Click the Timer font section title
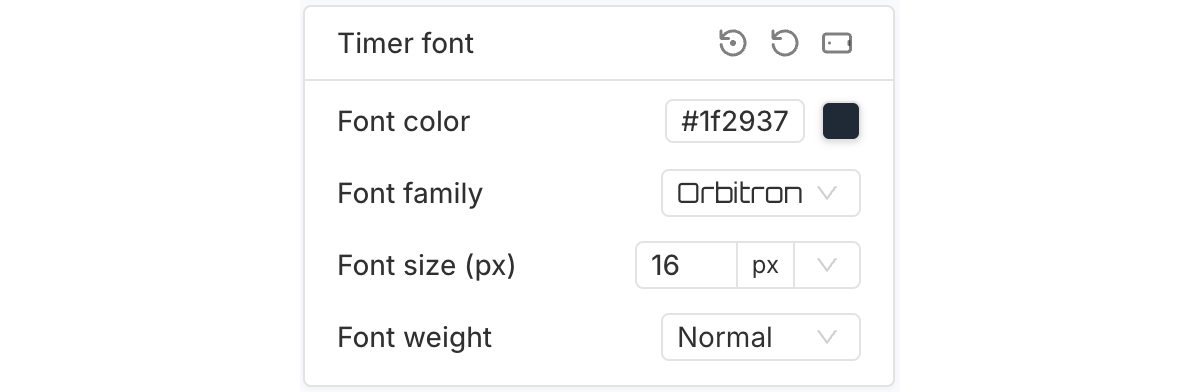Image resolution: width=1200 pixels, height=392 pixels. 406,43
